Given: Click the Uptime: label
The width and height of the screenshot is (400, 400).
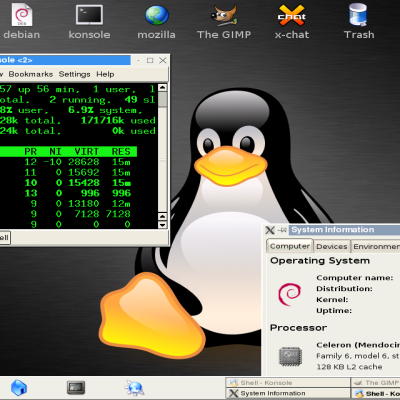Looking at the screenshot, I should click(x=334, y=311).
